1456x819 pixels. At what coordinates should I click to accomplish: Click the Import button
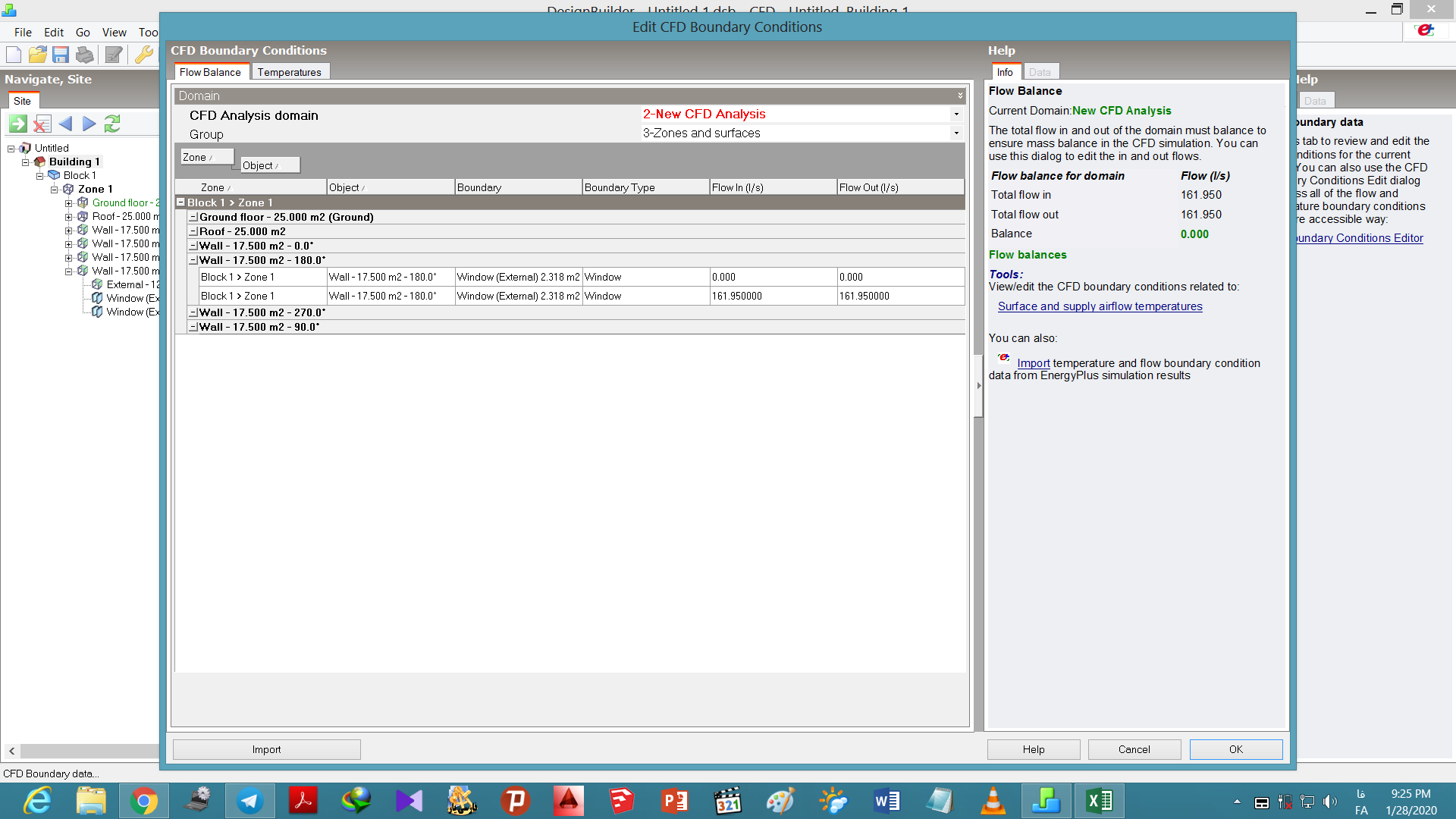(266, 749)
